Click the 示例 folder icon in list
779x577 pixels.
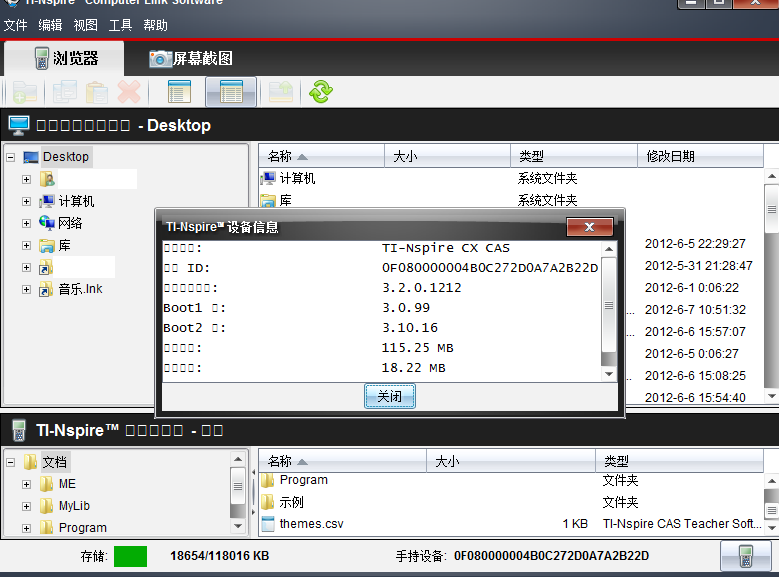click(x=268, y=502)
